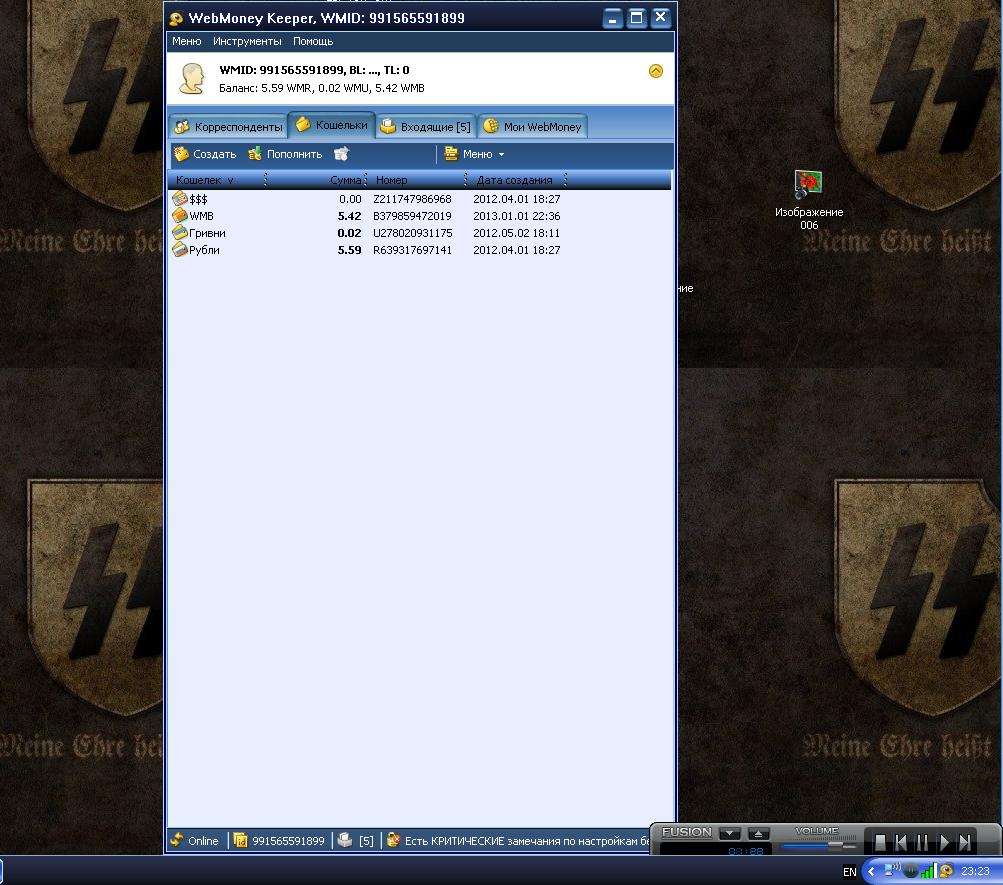Pause playback in the FUSION player
The image size is (1003, 885).
922,842
